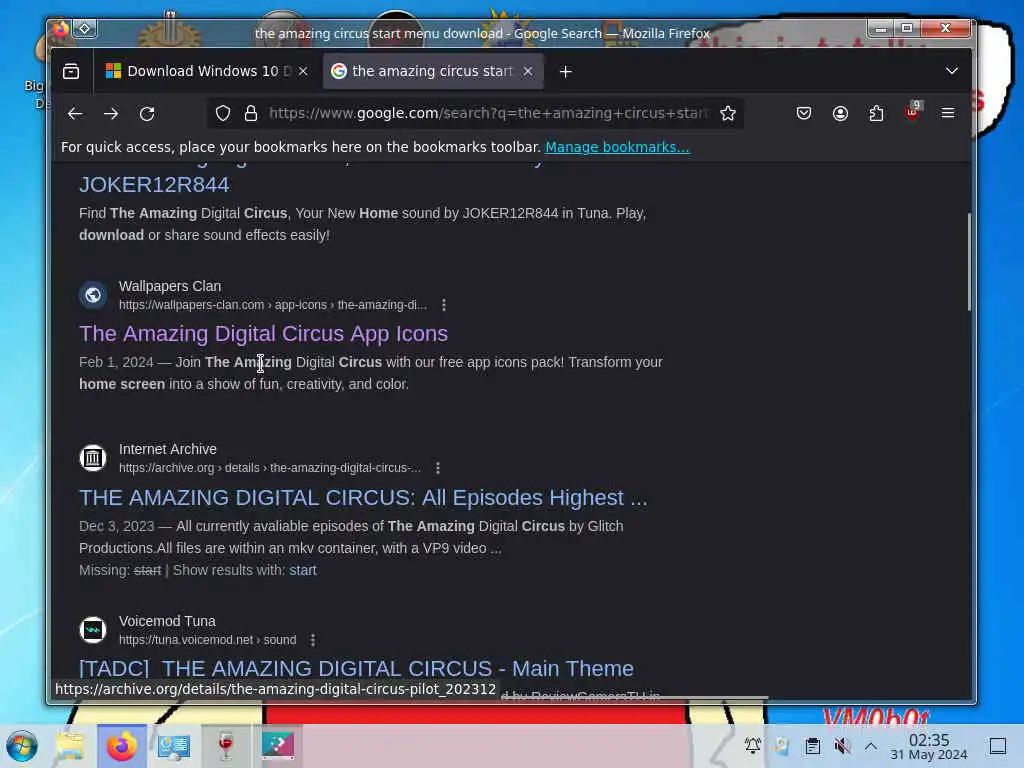Open the teal app taskbar icon
This screenshot has width=1024, height=768.
278,746
